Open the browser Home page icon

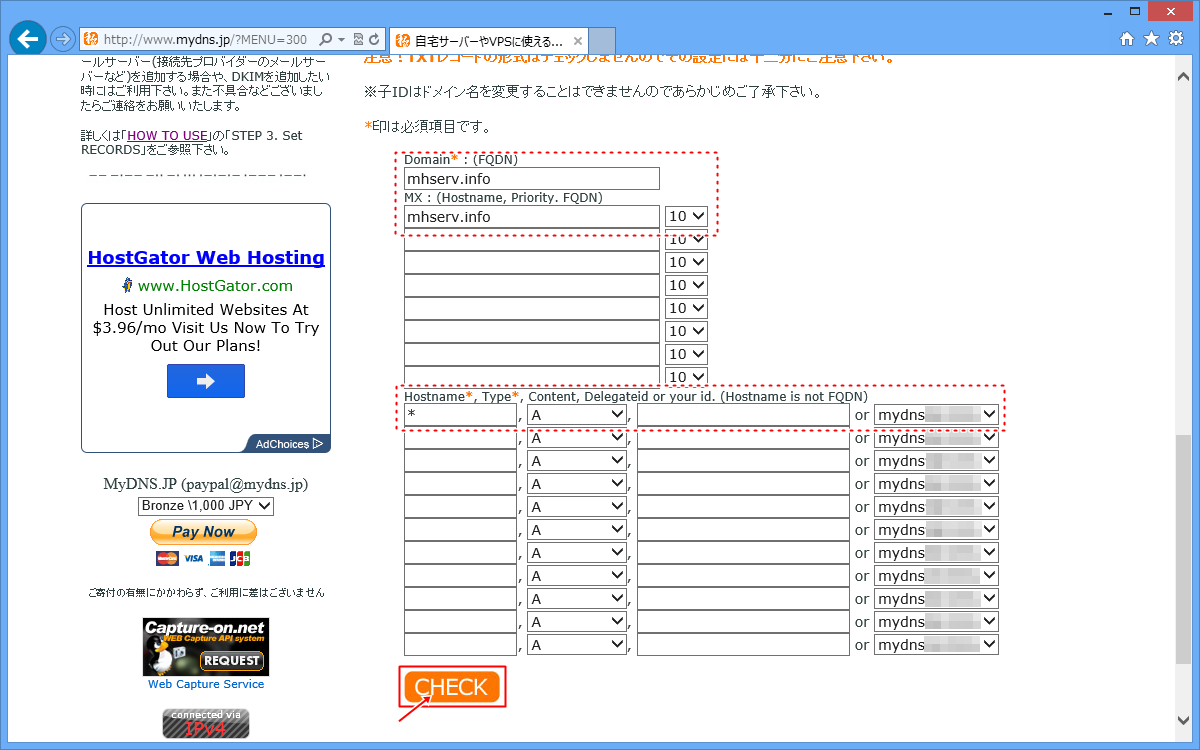1127,39
